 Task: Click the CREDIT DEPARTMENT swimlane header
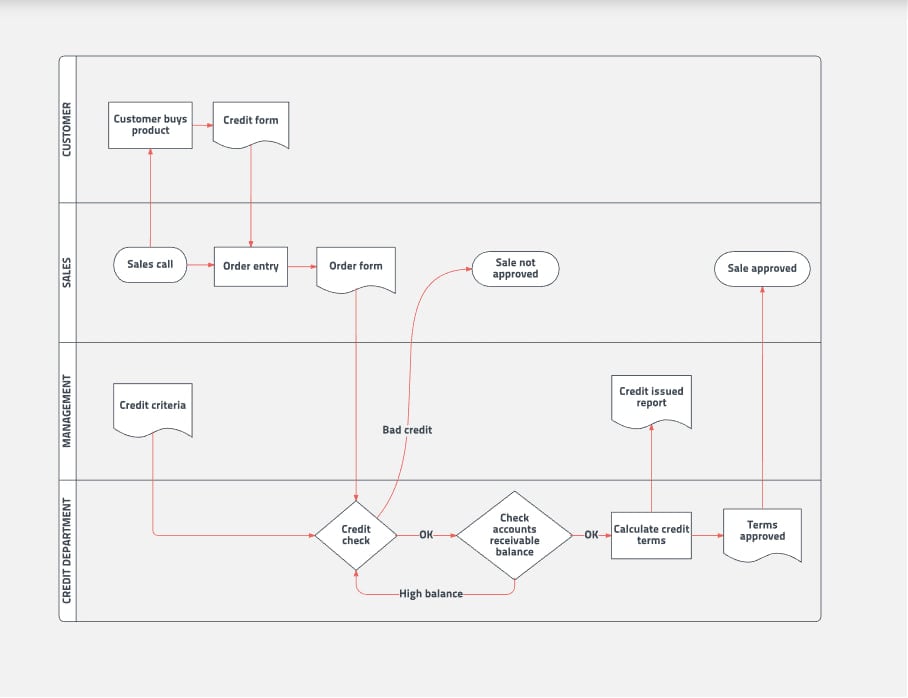pos(67,550)
